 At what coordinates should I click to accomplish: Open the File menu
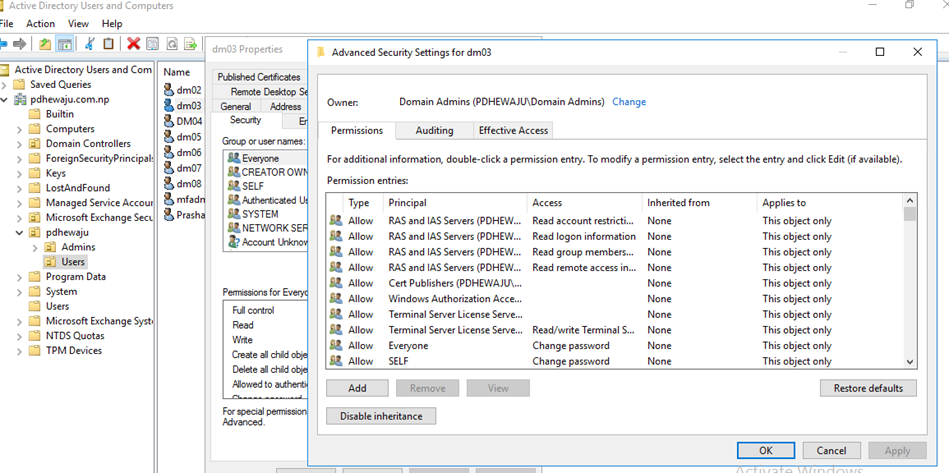coord(6,24)
